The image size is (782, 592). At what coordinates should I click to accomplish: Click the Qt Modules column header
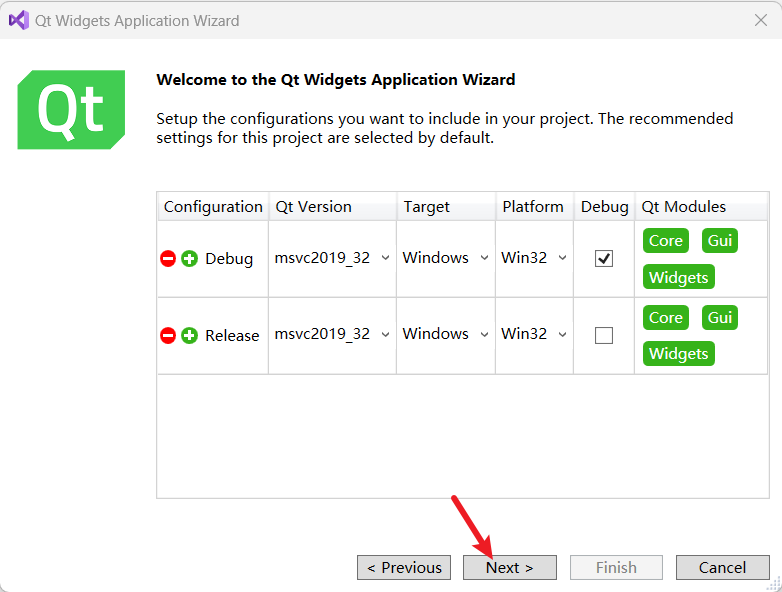coord(701,206)
